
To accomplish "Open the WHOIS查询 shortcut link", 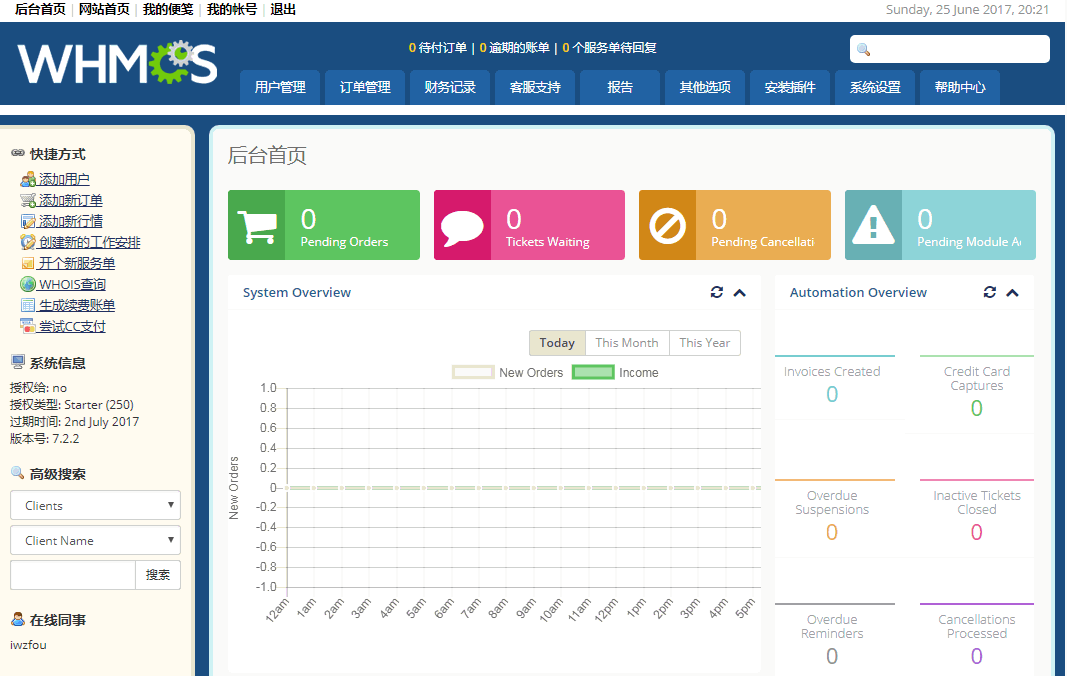I will pyautogui.click(x=72, y=284).
